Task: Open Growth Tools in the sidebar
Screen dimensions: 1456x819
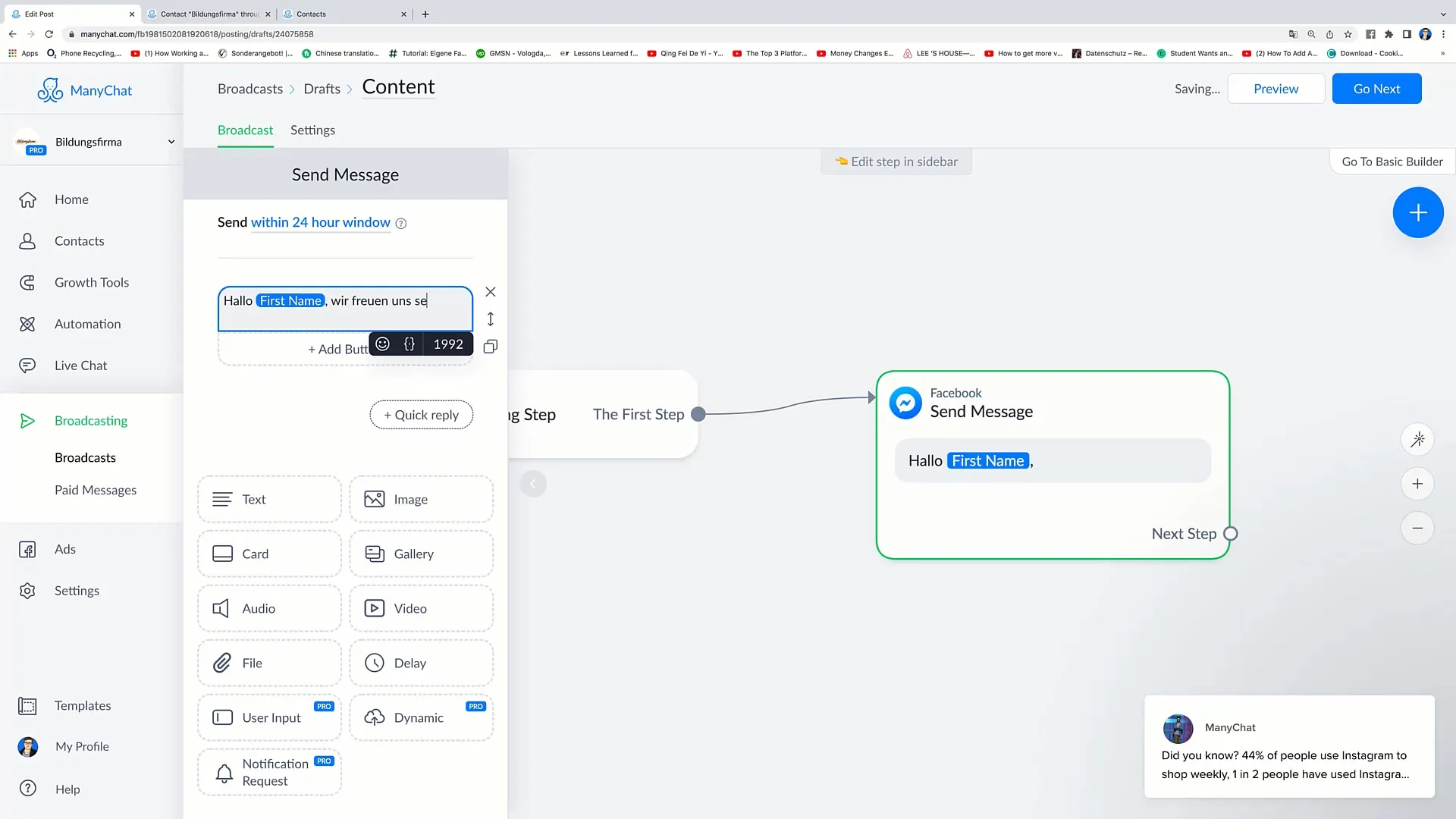Action: [x=91, y=282]
